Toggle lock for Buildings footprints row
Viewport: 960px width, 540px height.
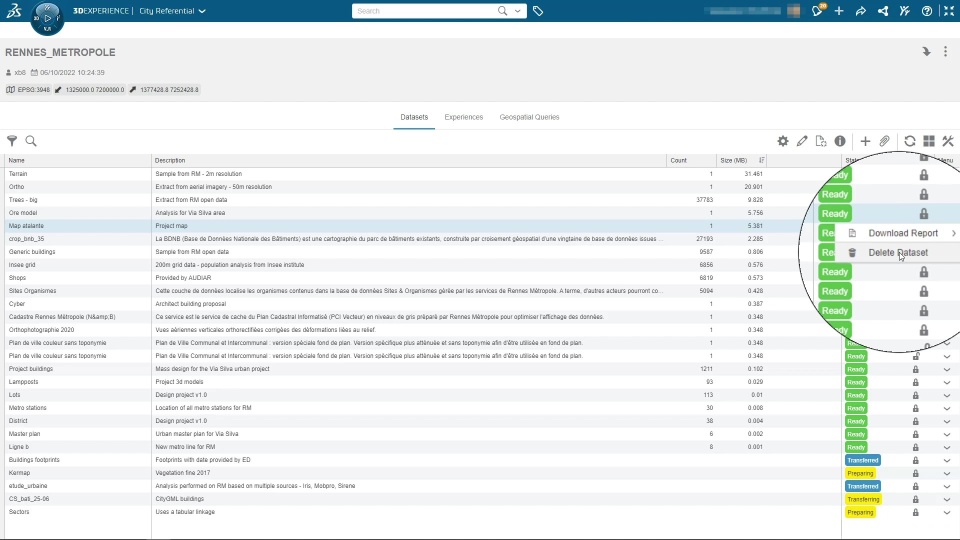(x=916, y=460)
